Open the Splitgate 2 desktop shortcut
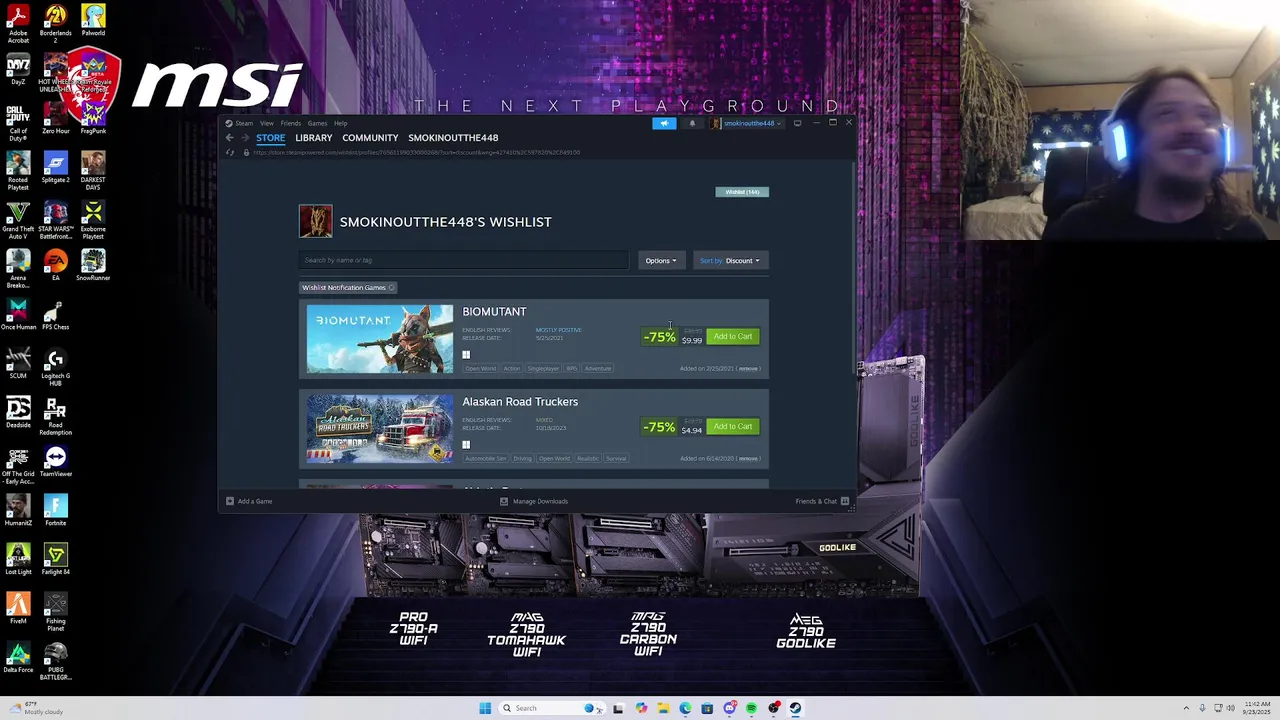This screenshot has height=720, width=1280. (x=55, y=167)
